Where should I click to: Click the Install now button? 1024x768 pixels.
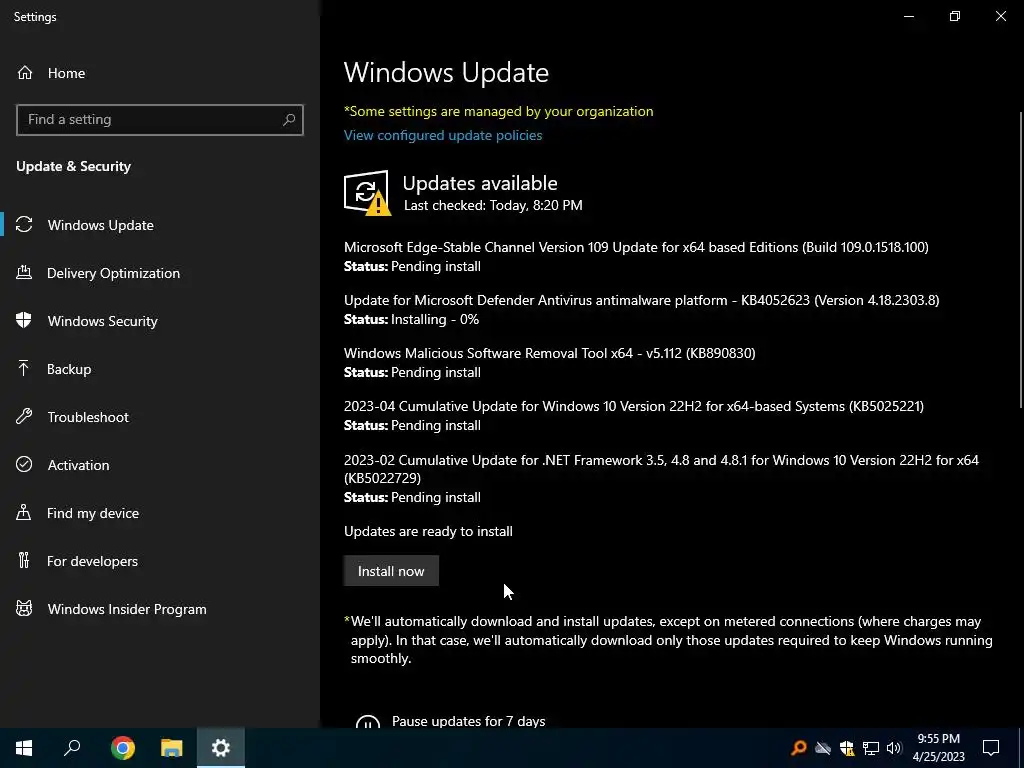point(391,571)
